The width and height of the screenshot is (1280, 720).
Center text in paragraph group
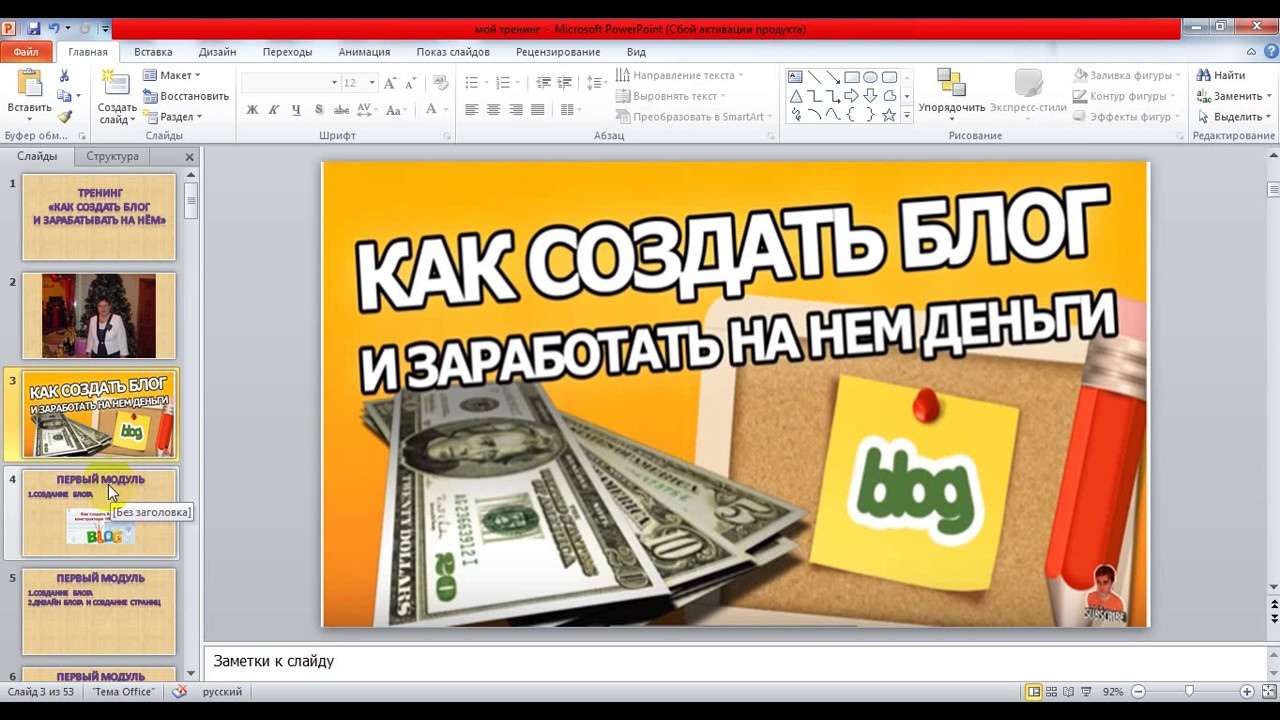(x=494, y=110)
